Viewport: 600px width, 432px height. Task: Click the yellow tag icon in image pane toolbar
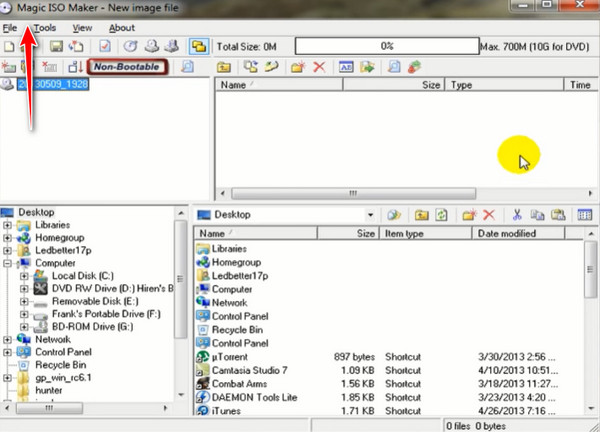coord(271,67)
